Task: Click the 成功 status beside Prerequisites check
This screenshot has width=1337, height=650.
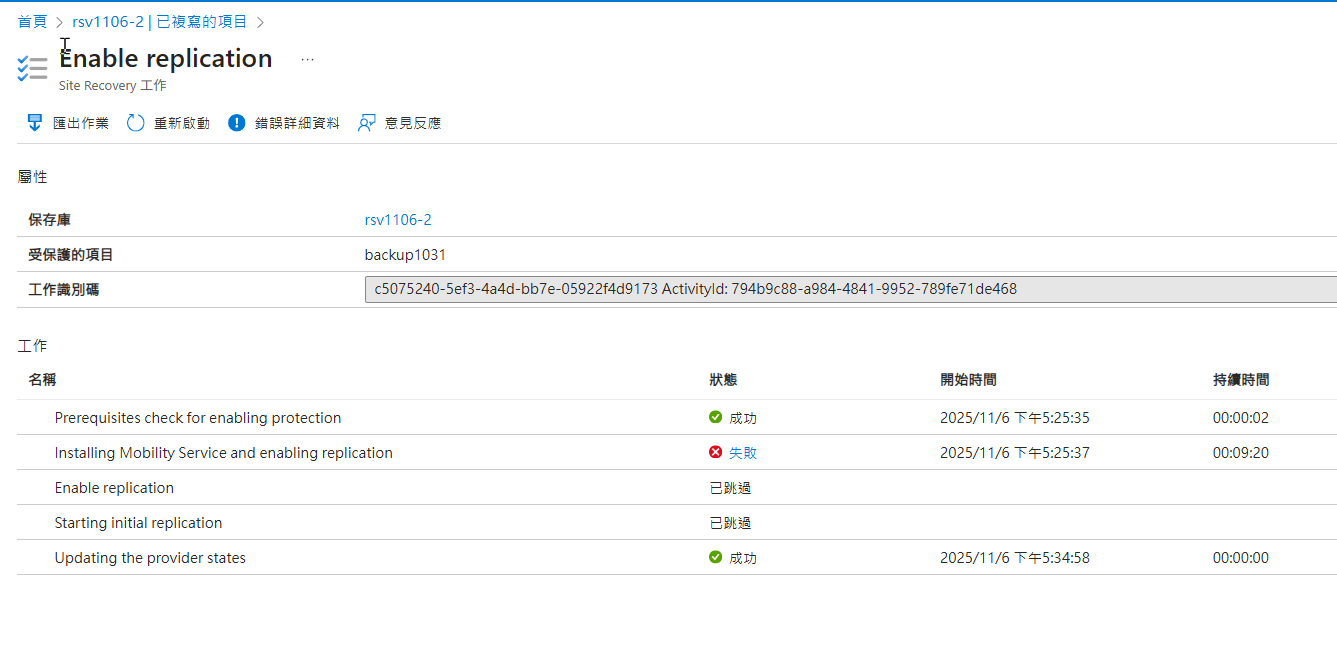Action: pos(743,417)
